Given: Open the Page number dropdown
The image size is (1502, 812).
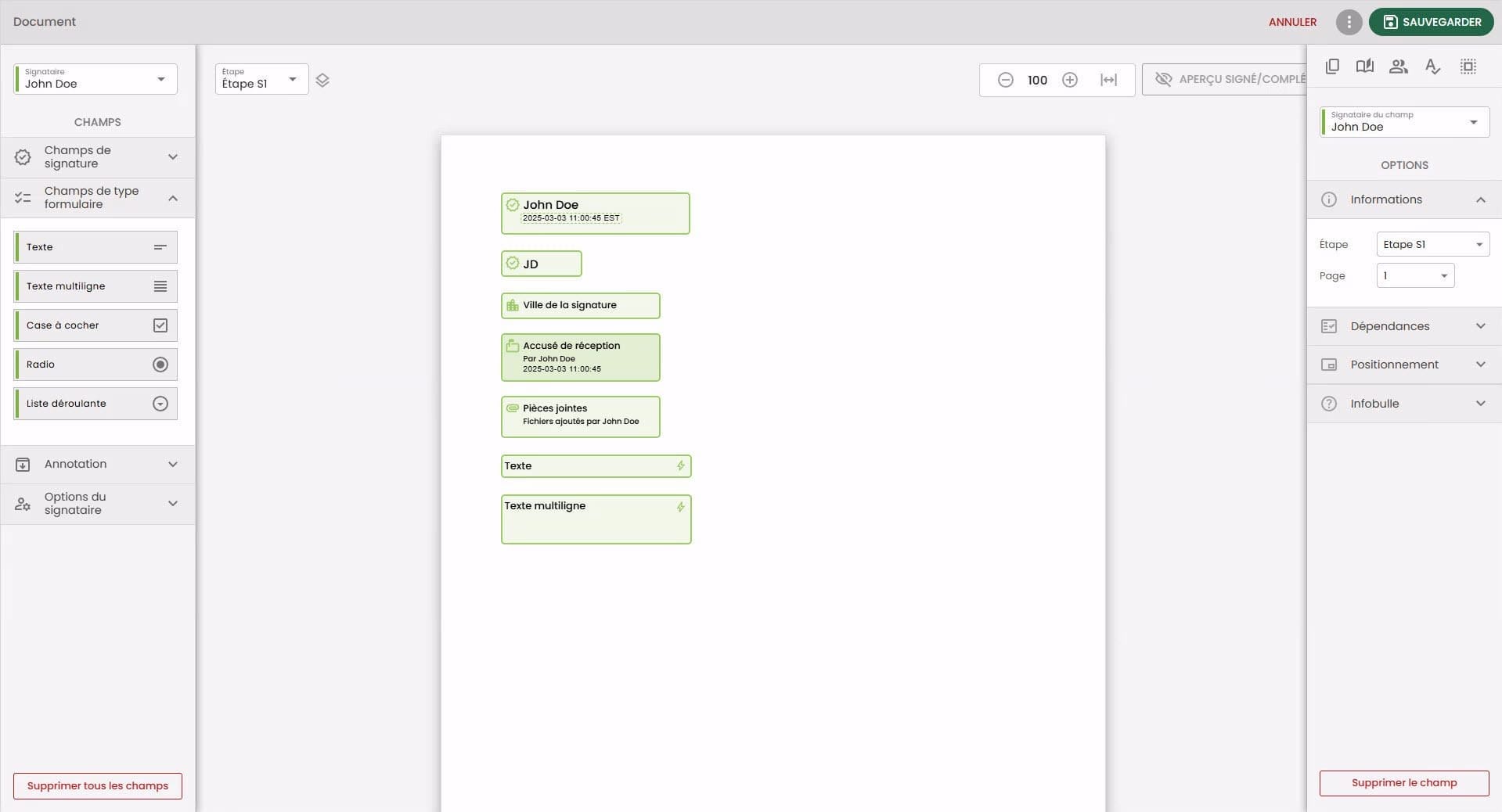Looking at the screenshot, I should (x=1415, y=275).
